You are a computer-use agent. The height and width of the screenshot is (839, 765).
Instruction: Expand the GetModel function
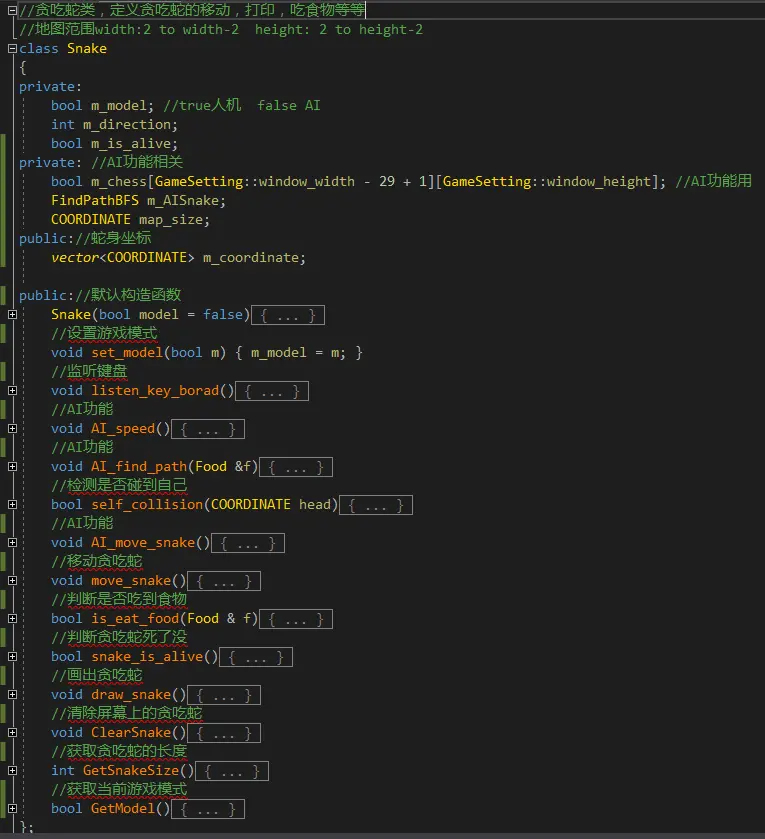pyautogui.click(x=12, y=809)
